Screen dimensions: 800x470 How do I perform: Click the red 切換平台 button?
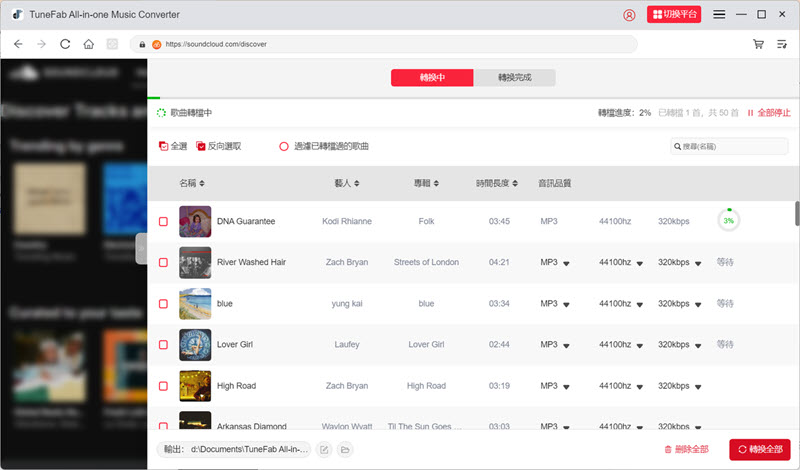[x=674, y=14]
